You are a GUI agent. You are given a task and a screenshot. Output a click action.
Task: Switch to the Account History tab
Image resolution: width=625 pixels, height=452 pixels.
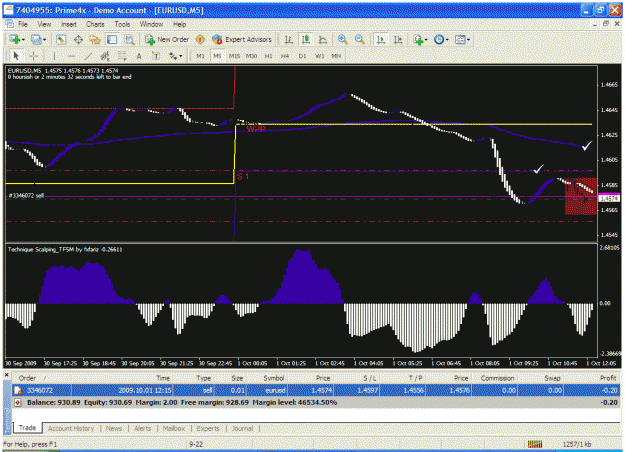[x=71, y=428]
